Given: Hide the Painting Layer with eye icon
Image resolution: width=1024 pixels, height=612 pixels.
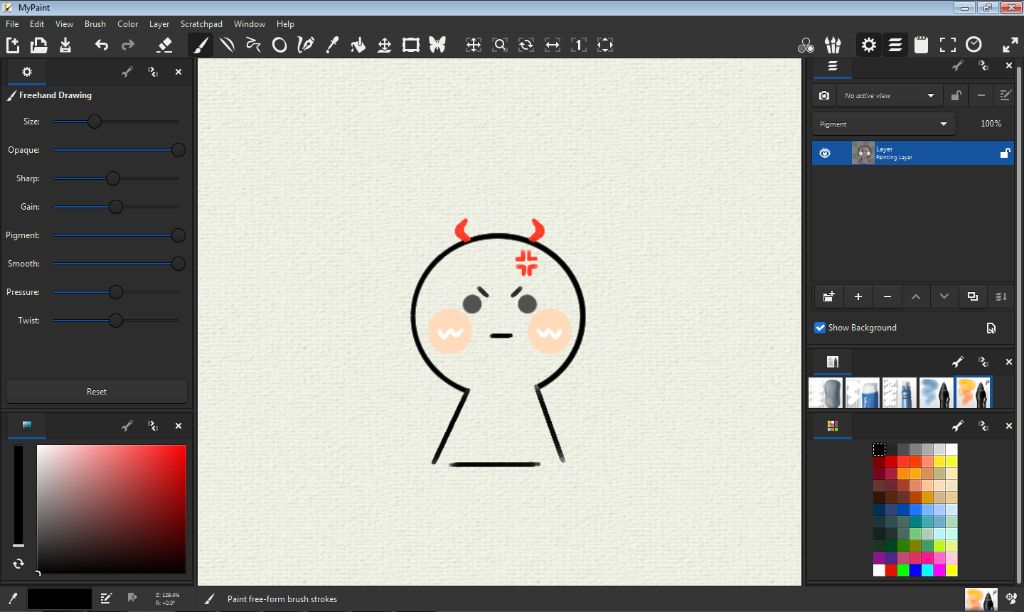Looking at the screenshot, I should [825, 153].
